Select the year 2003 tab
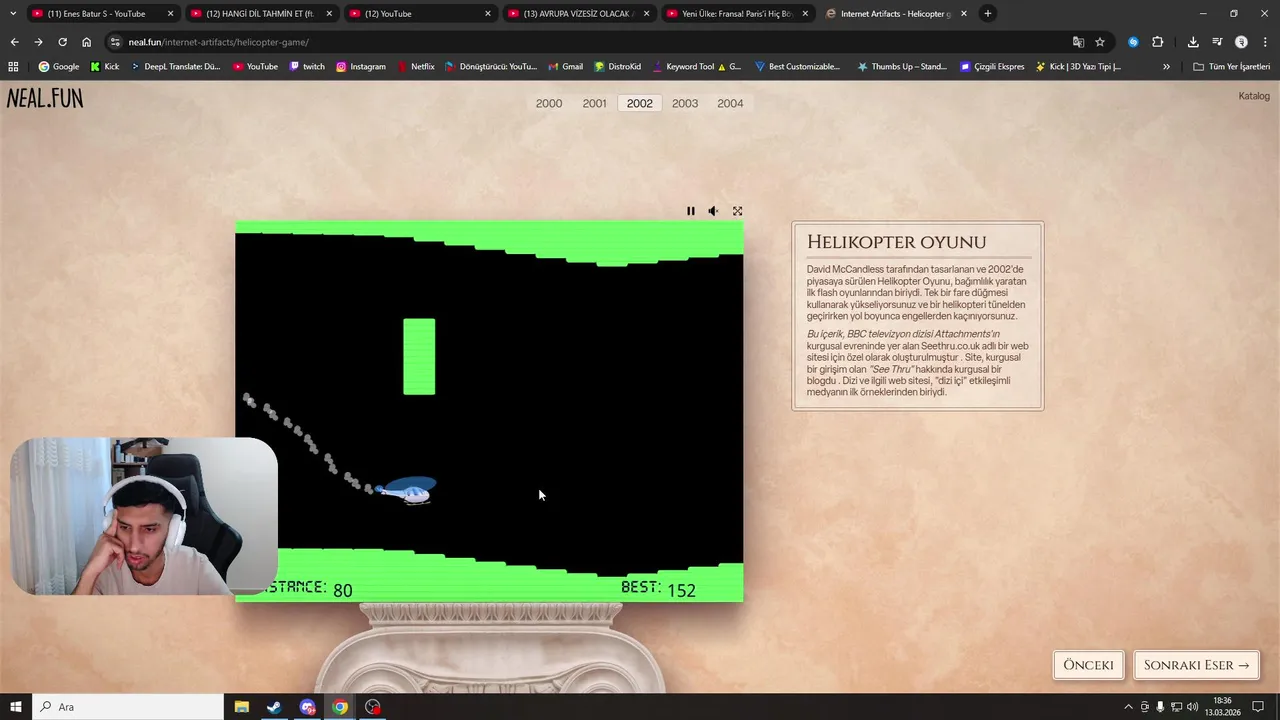Viewport: 1280px width, 720px height. click(x=685, y=103)
